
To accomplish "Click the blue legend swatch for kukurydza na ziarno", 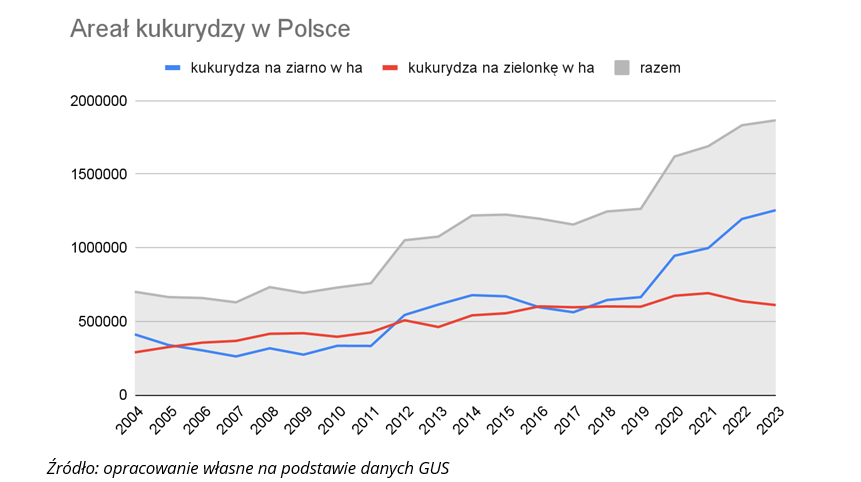I will tap(173, 68).
